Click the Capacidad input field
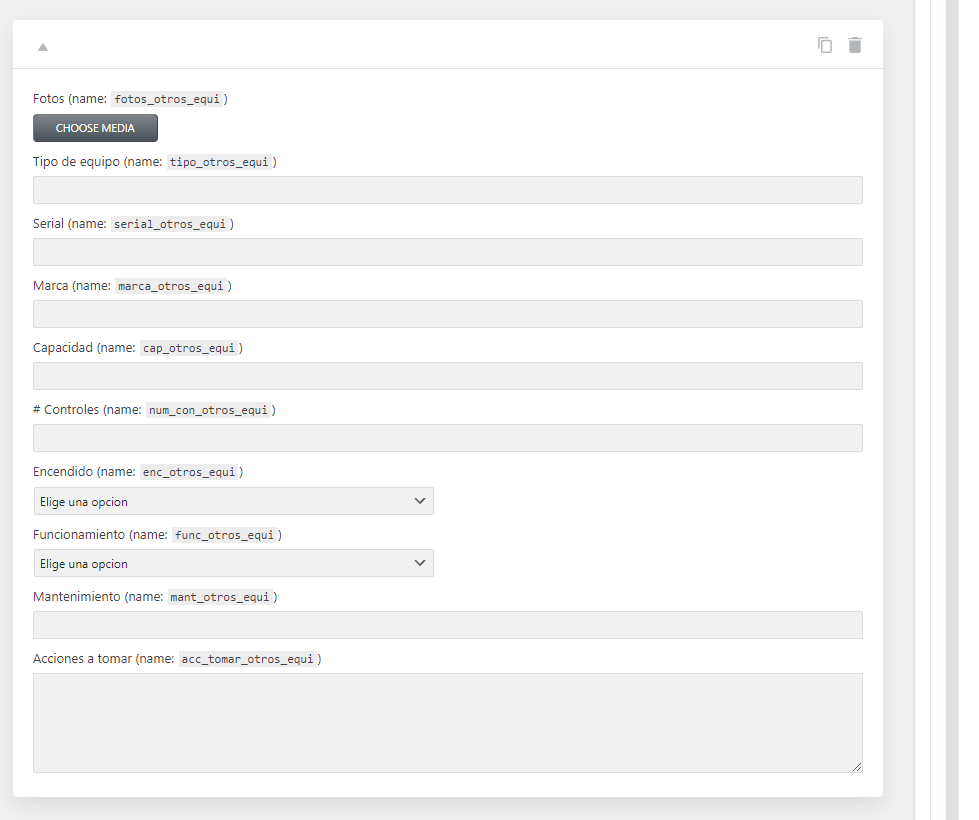 [x=447, y=375]
